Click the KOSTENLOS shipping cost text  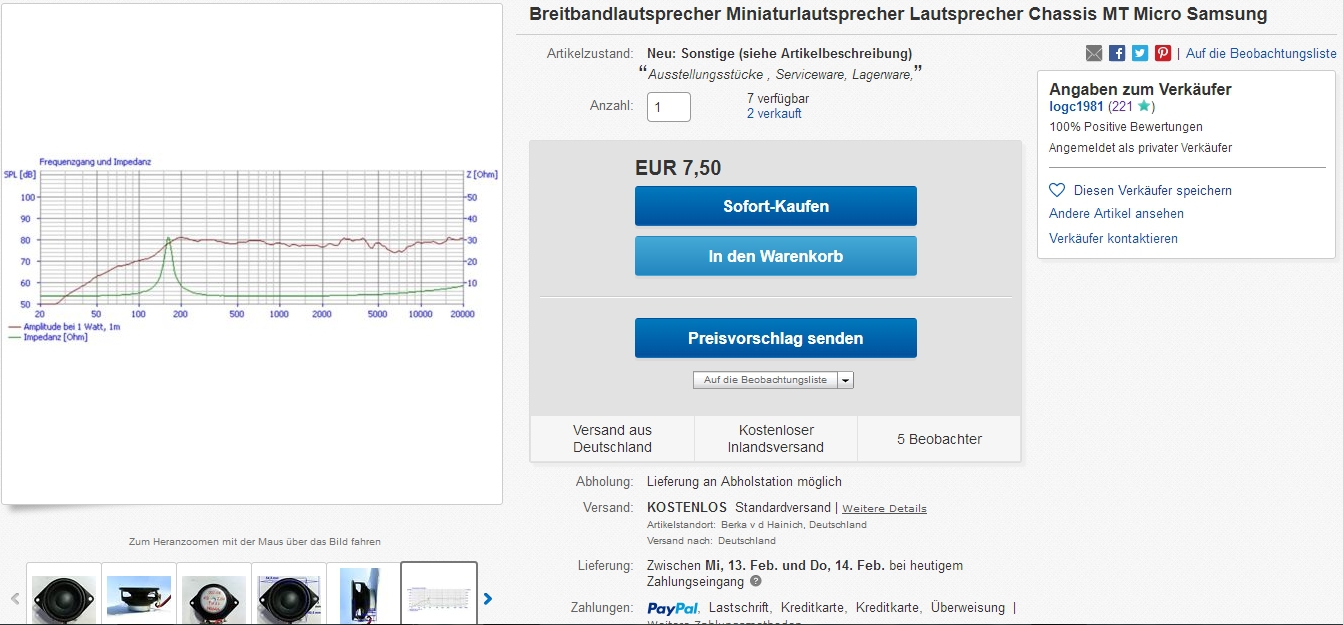pyautogui.click(x=687, y=507)
